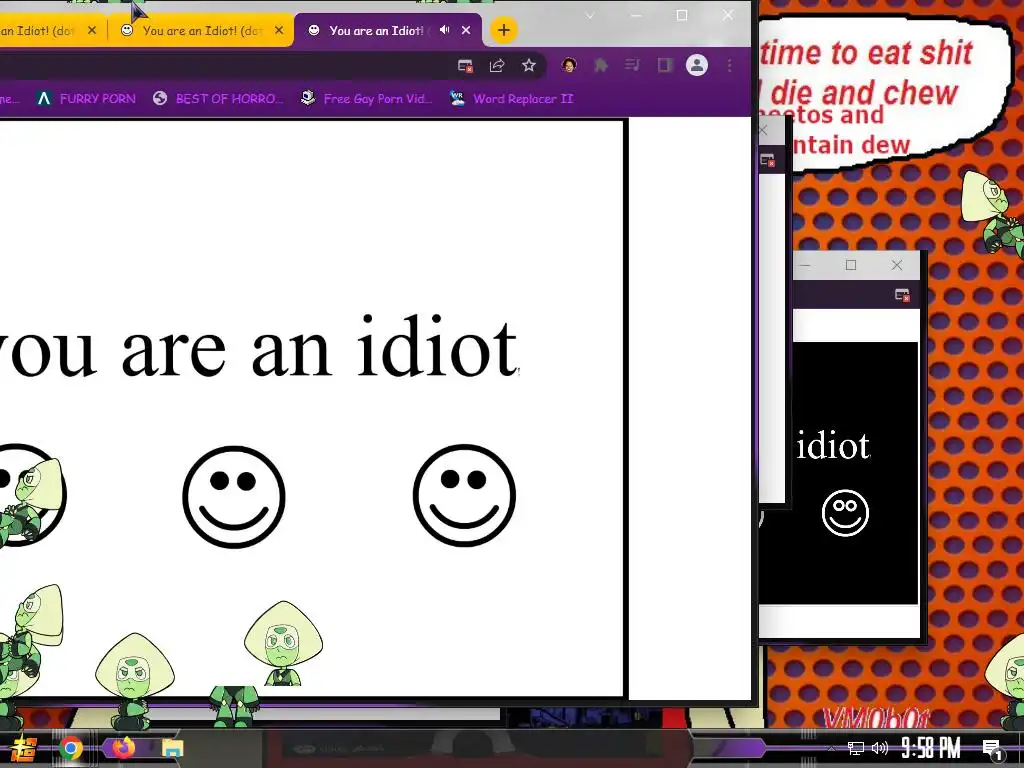Image resolution: width=1024 pixels, height=768 pixels.
Task: Close the leftmost 'an Idiot!' tab
Action: pos(92,30)
